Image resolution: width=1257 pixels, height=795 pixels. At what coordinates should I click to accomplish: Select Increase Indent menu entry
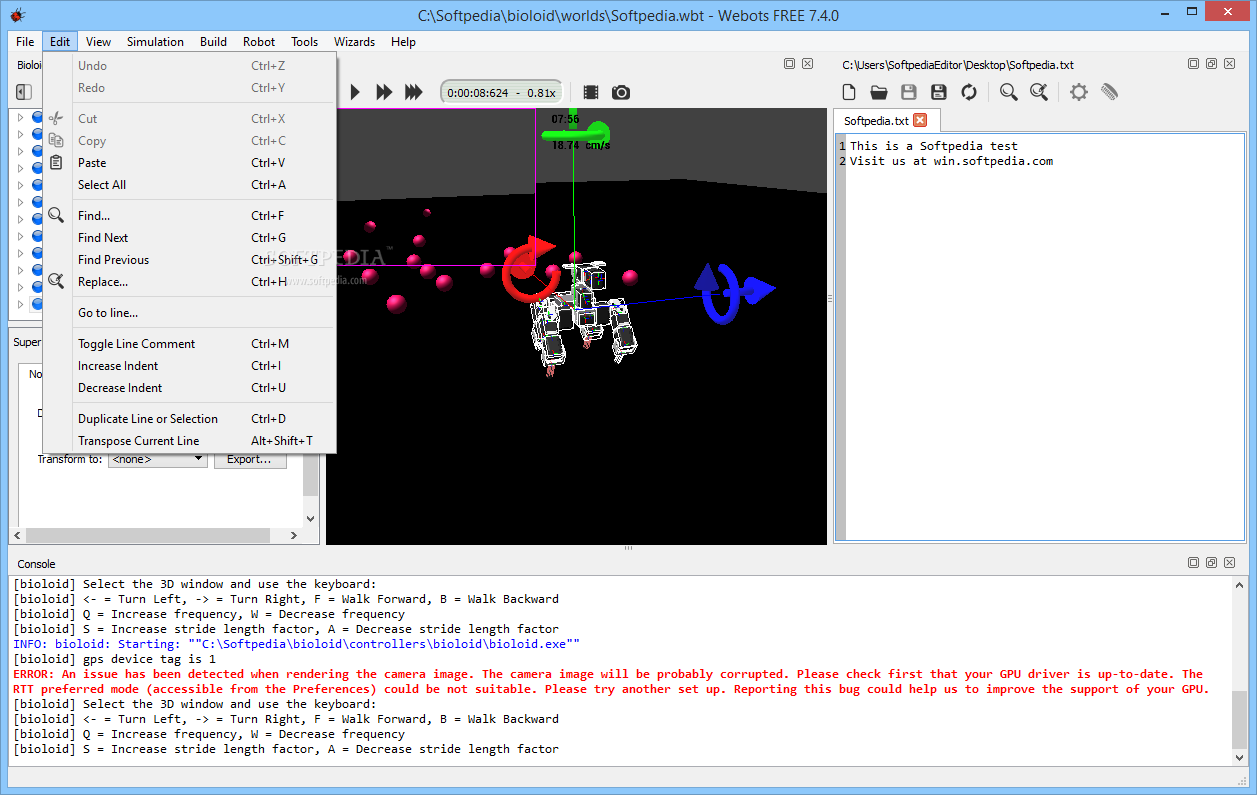pos(189,366)
